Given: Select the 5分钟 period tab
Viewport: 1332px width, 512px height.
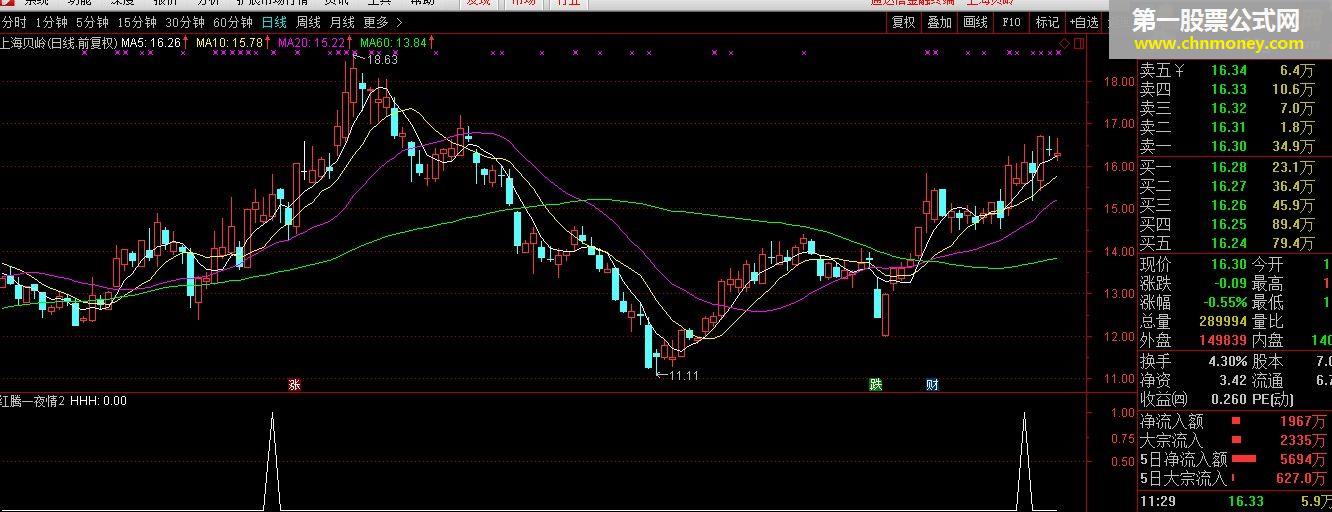Looking at the screenshot, I should (91, 21).
